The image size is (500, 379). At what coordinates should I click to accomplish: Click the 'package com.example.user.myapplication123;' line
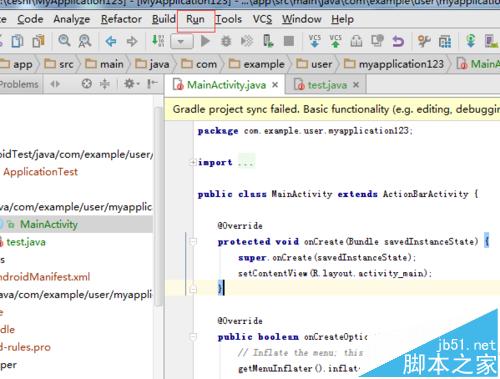point(305,131)
